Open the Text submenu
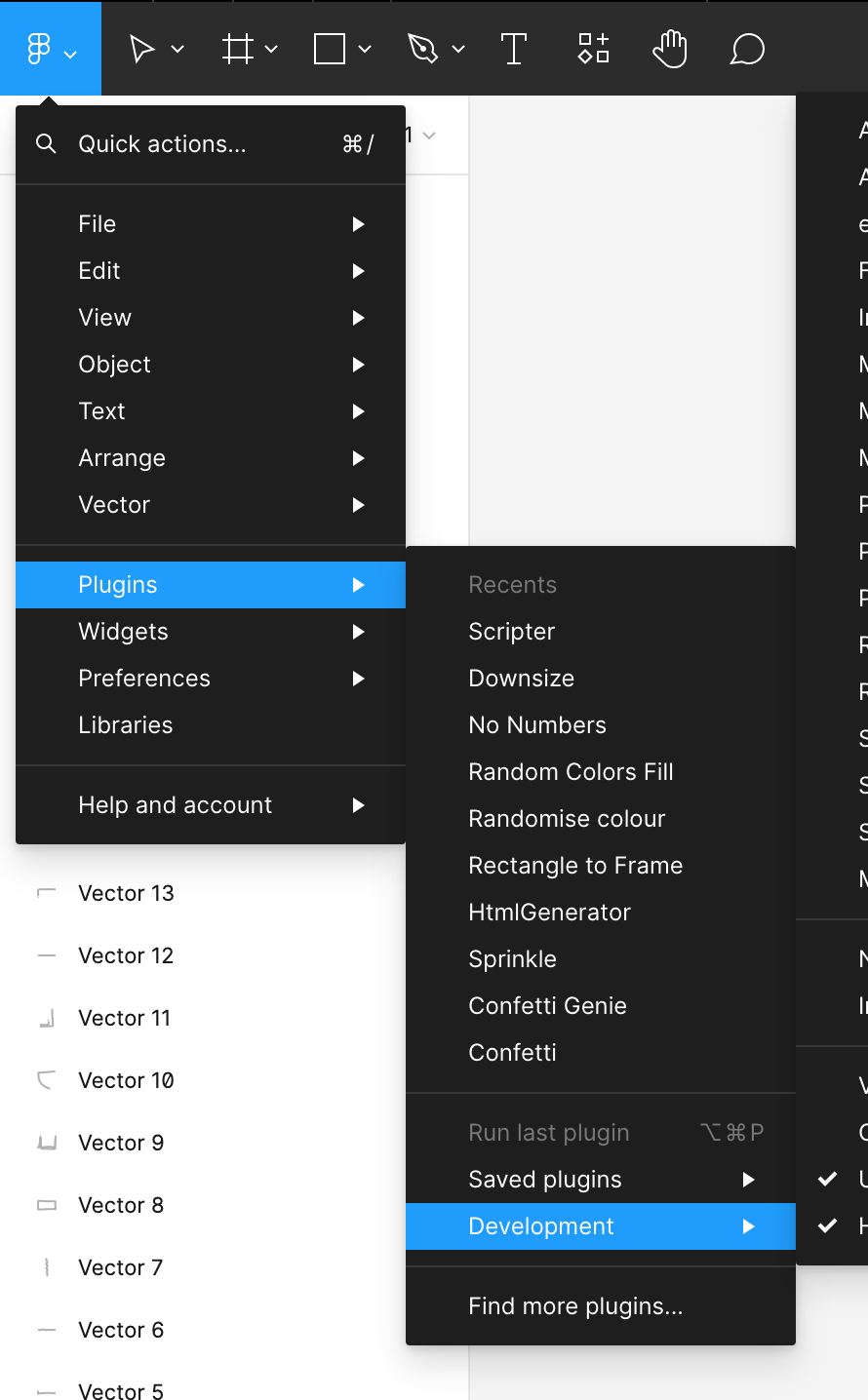868x1400 pixels. [211, 411]
